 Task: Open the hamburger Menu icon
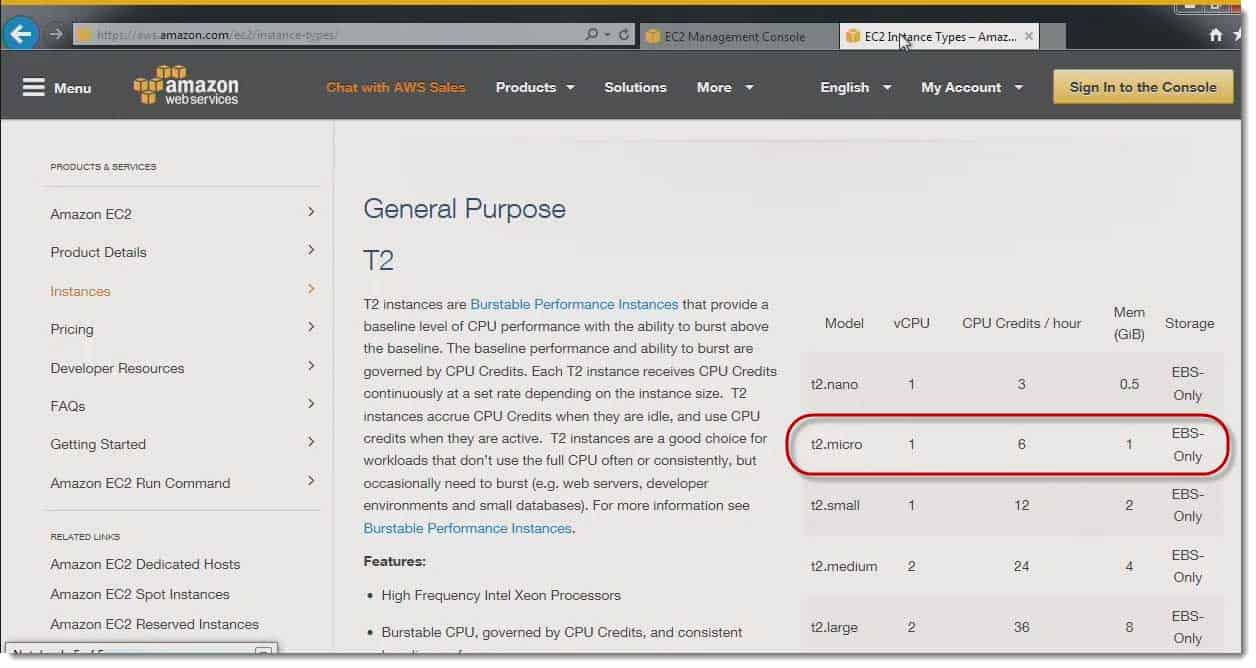pos(34,88)
